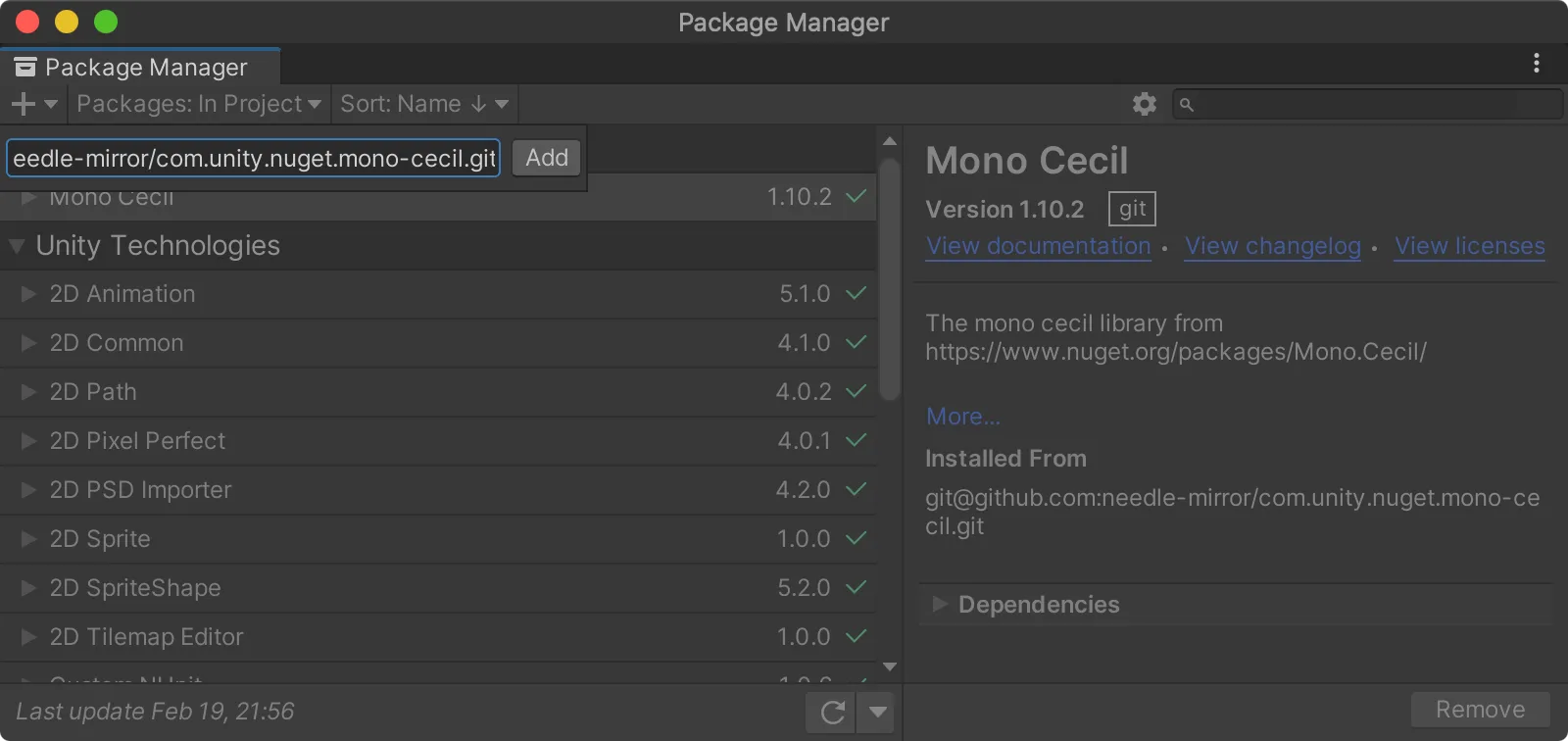1568x741 pixels.
Task: Open the advanced settings gear menu
Action: [1144, 104]
